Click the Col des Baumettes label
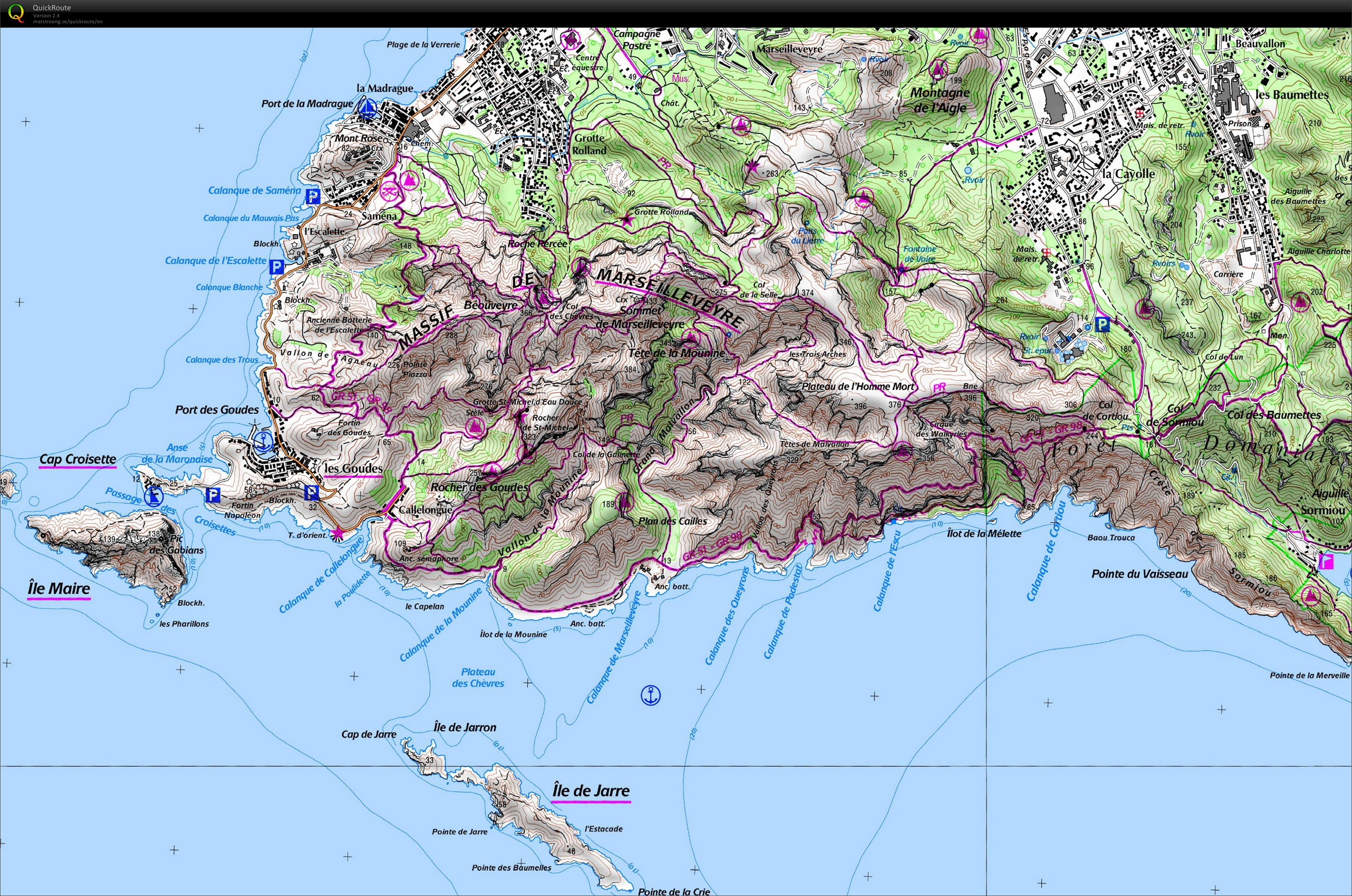The width and height of the screenshot is (1352, 896). (1274, 415)
